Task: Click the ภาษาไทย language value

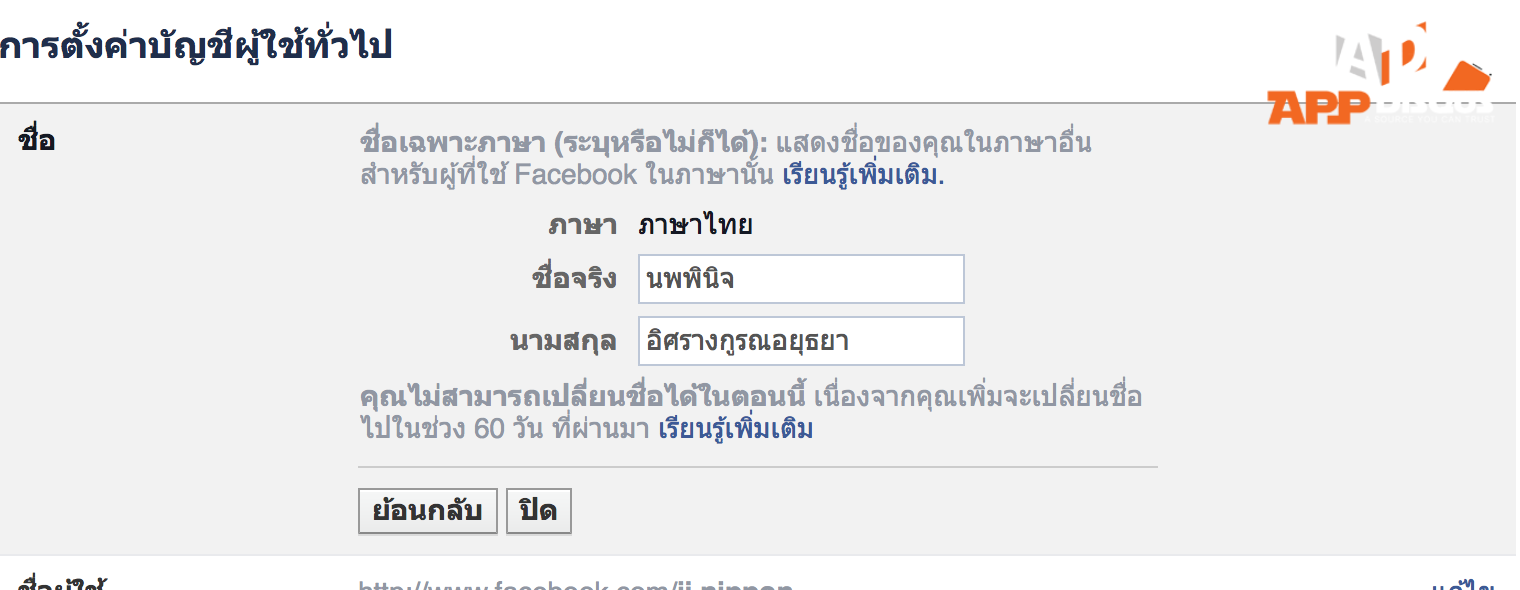Action: pos(695,225)
